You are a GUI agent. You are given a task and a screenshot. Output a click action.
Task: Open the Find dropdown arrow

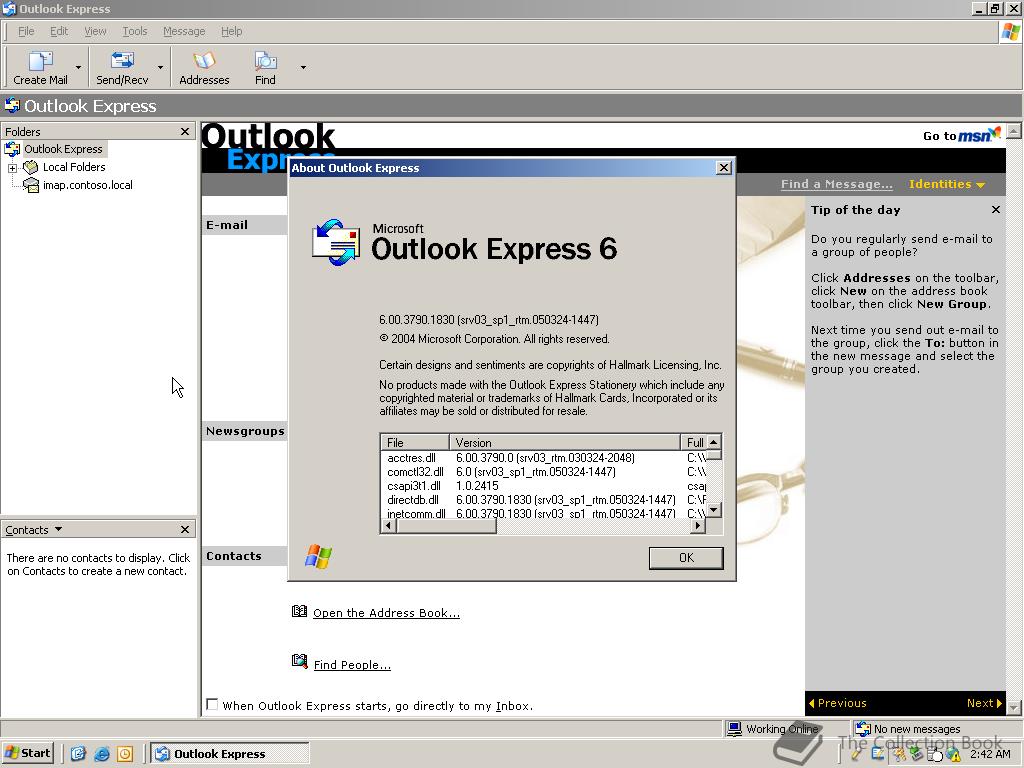[303, 67]
